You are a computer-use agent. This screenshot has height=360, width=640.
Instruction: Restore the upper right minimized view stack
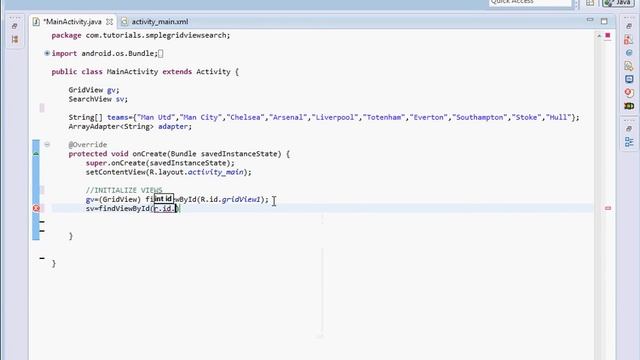coord(629,26)
